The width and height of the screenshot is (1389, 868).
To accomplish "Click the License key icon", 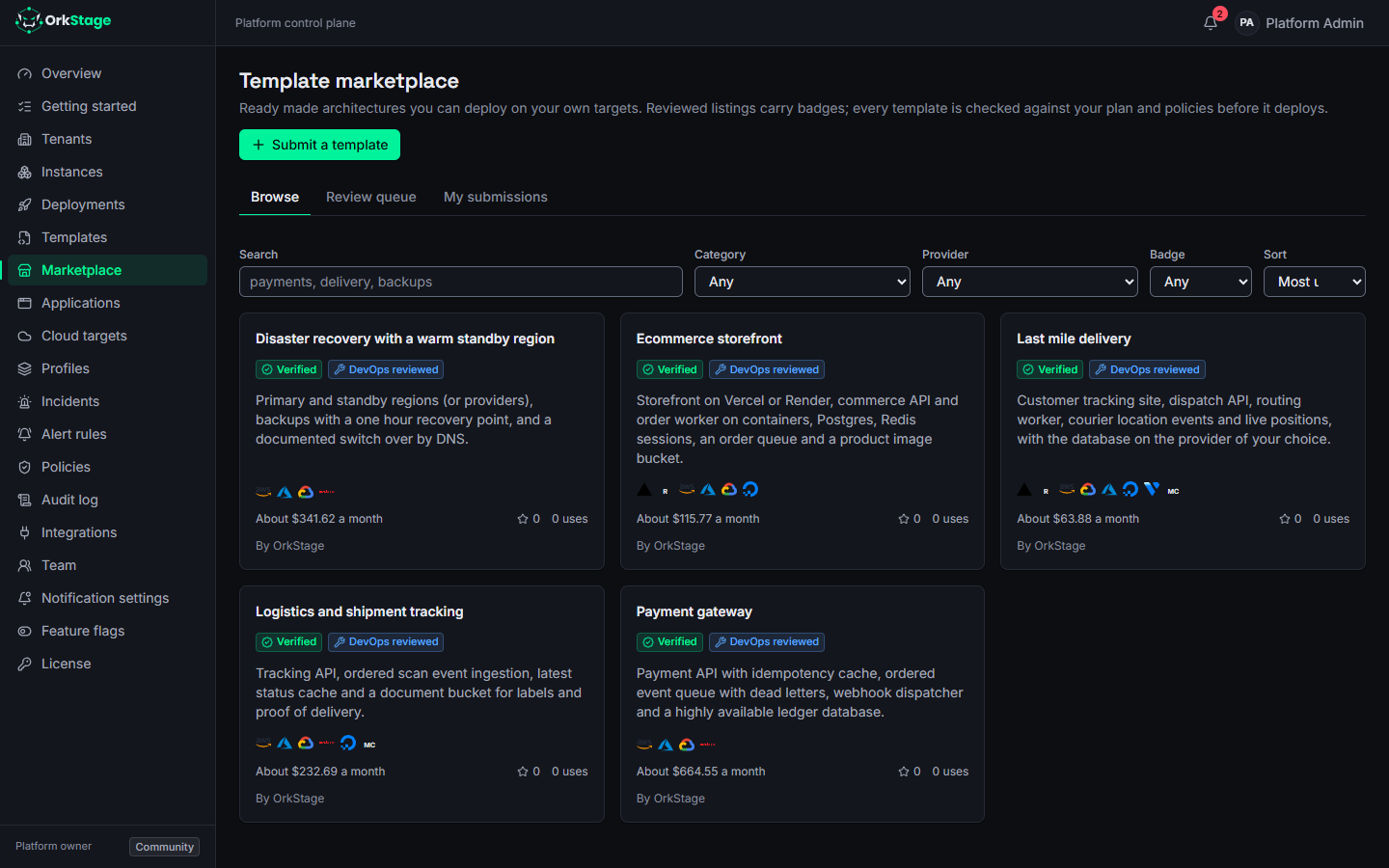I will coord(25,664).
